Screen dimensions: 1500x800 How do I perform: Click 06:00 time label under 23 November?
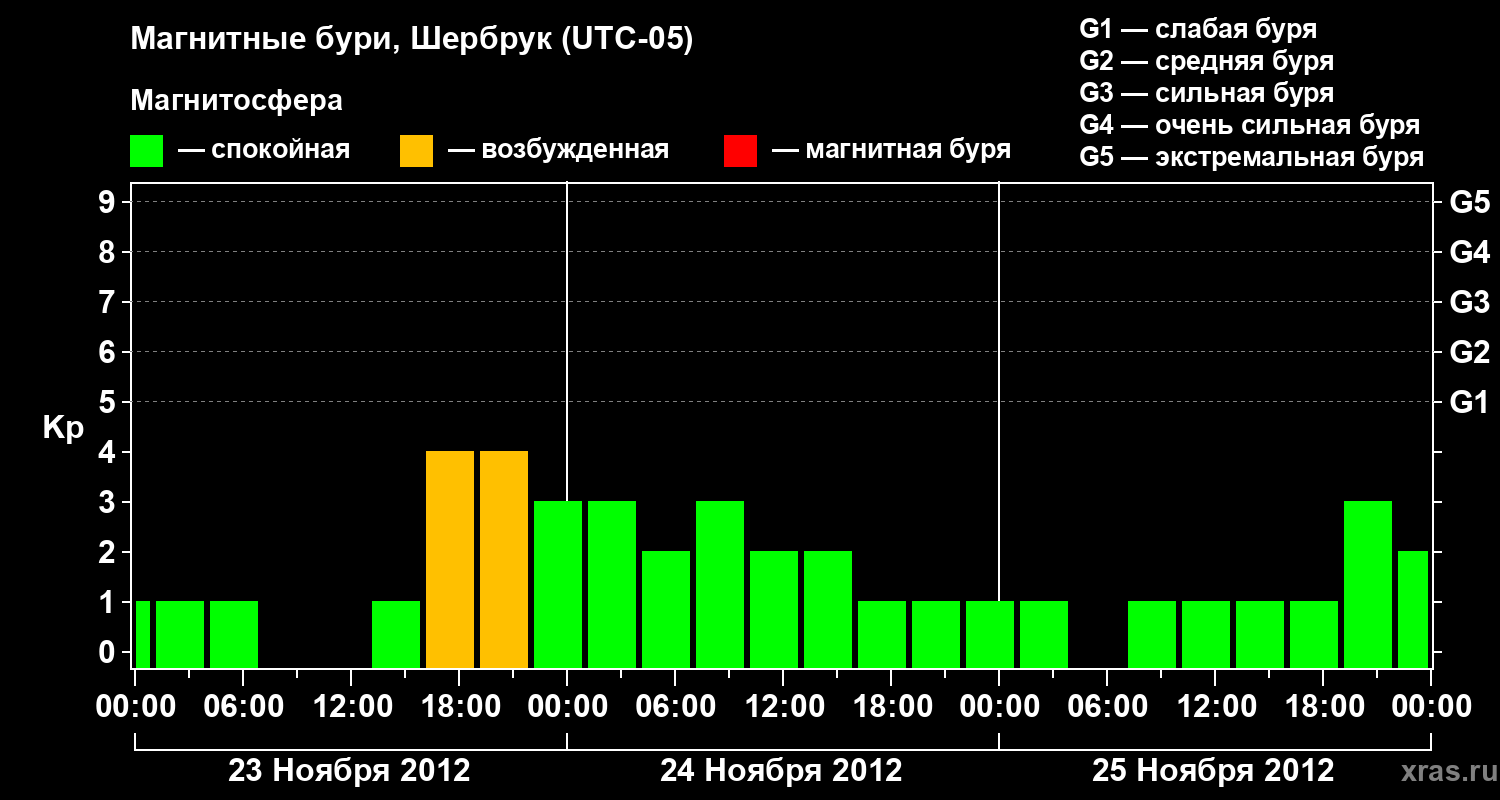tap(243, 706)
